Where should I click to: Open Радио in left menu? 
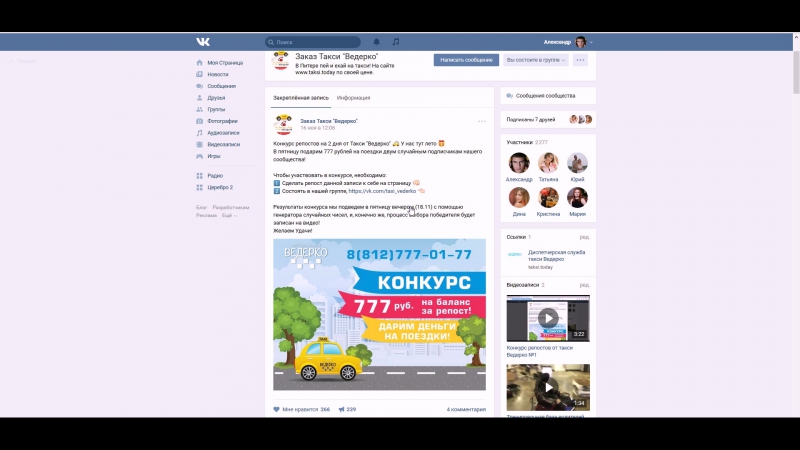215,176
